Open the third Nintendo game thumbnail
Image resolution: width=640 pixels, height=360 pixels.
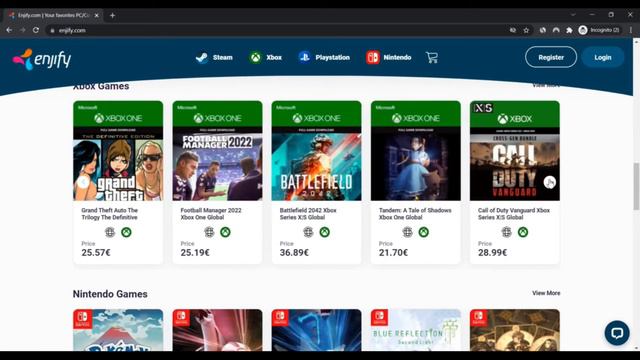(316, 330)
